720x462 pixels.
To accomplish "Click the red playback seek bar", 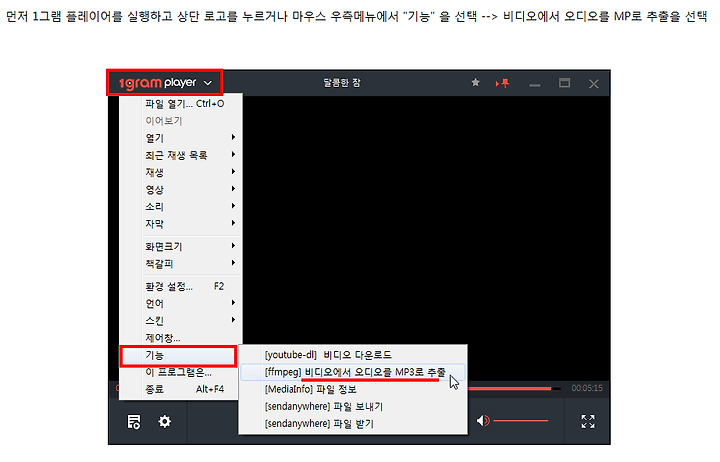I will [514, 389].
